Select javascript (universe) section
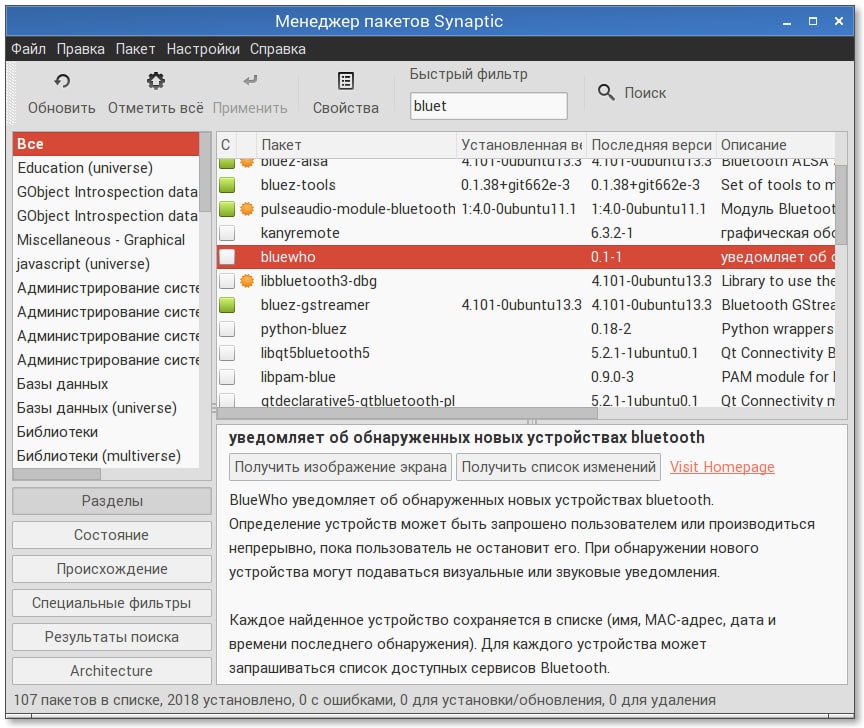The height and width of the screenshot is (728, 864). [x=106, y=264]
